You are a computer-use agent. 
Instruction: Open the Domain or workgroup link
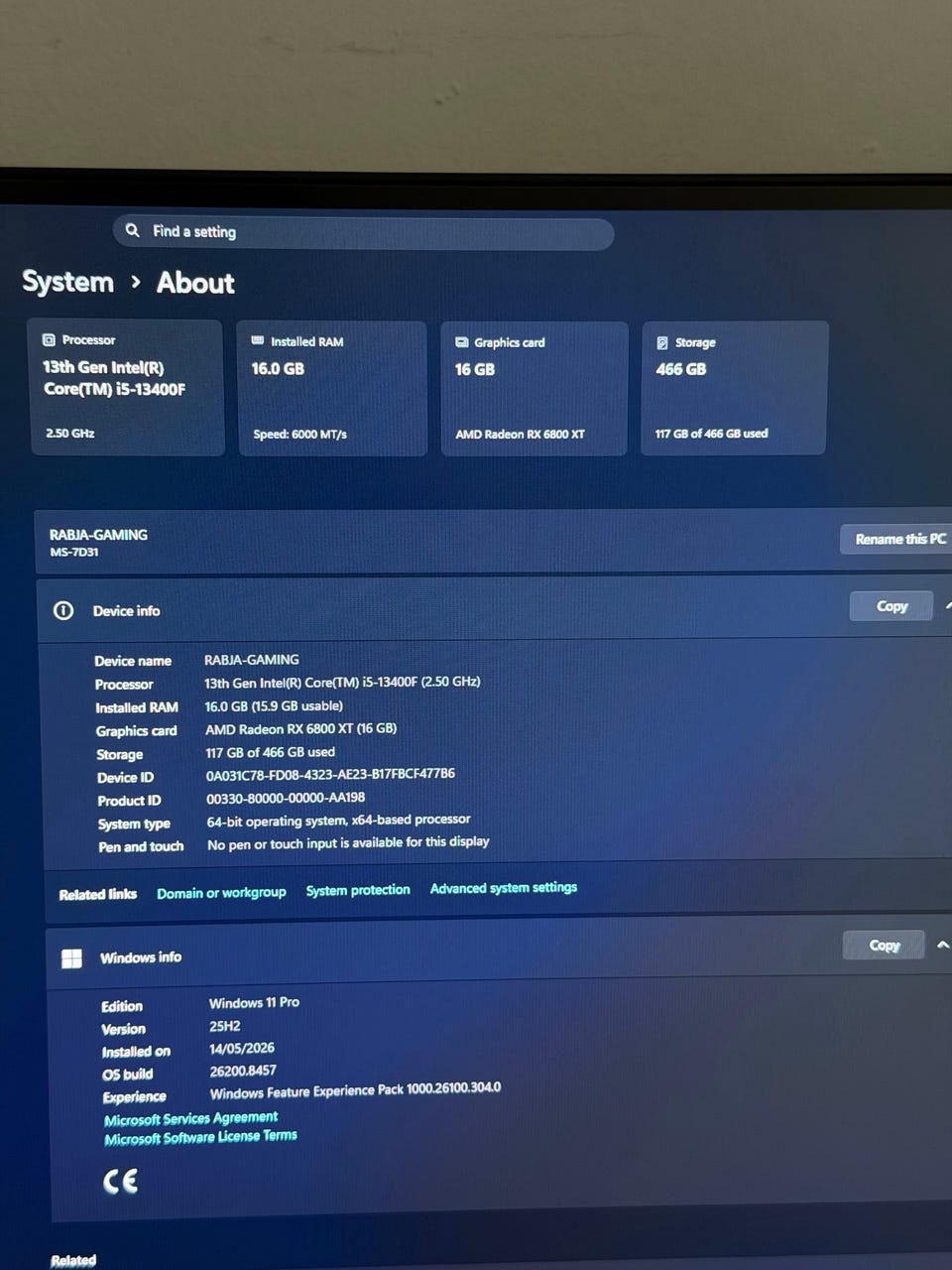pos(221,893)
